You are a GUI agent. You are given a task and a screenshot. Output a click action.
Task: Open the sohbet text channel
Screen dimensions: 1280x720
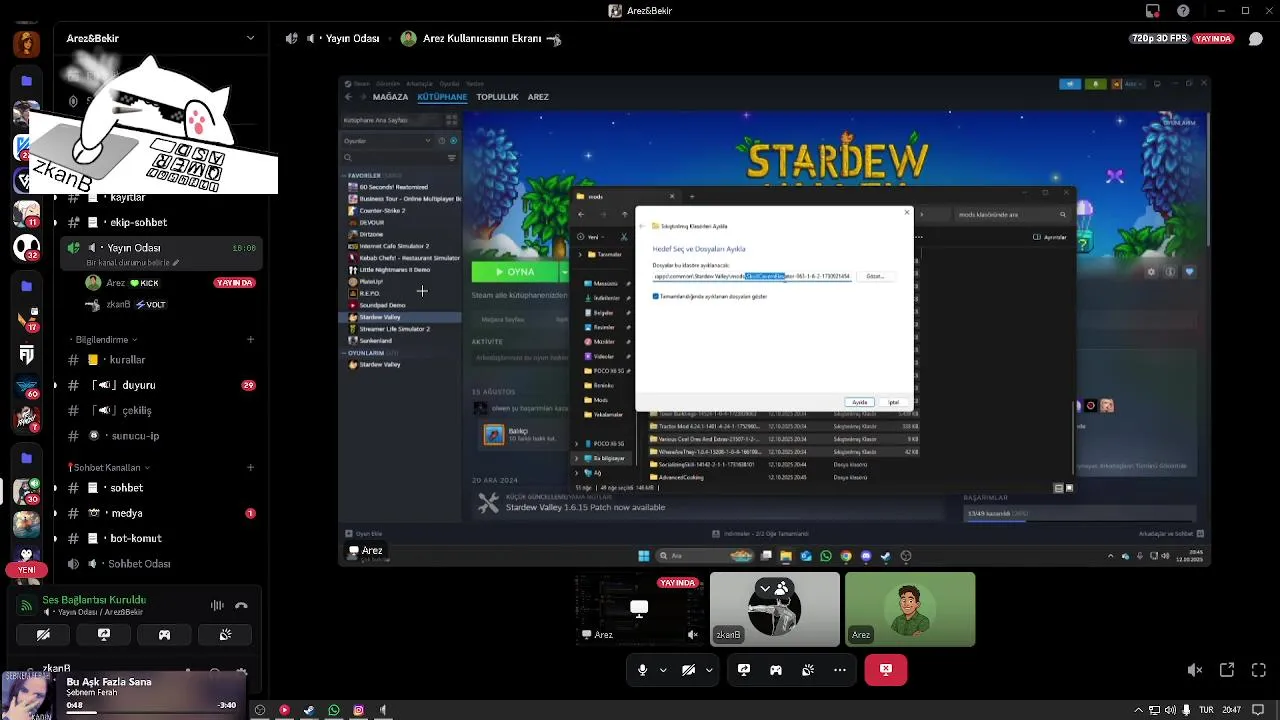point(127,488)
